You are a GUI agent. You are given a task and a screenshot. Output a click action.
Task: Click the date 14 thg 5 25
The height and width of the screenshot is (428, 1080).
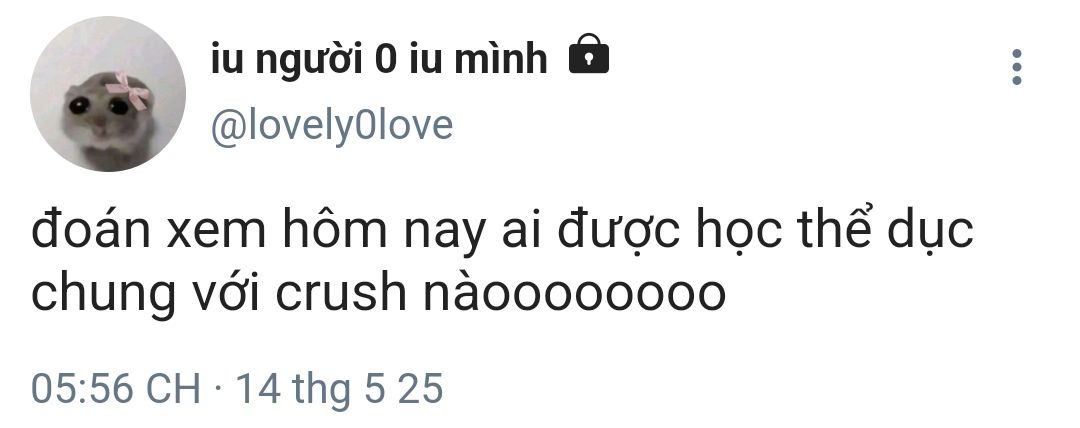pyautogui.click(x=340, y=389)
